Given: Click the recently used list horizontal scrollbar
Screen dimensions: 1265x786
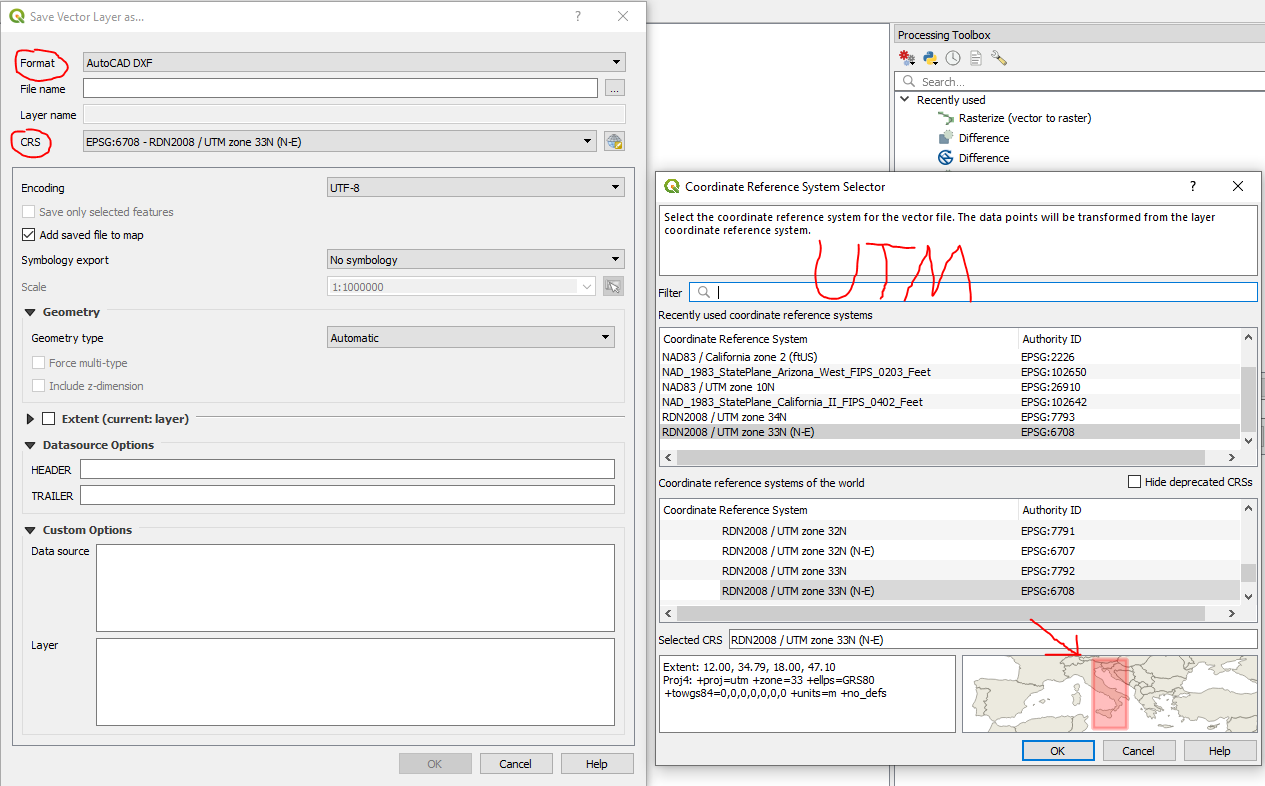Looking at the screenshot, I should pos(949,457).
